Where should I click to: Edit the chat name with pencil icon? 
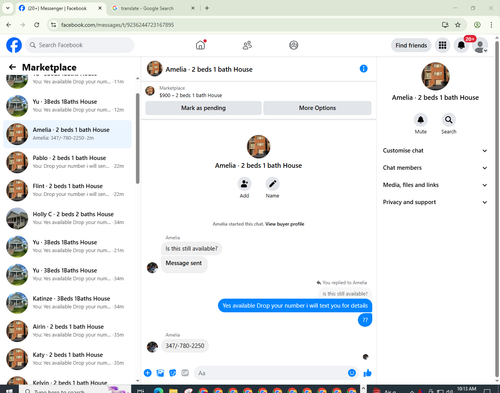[272, 184]
